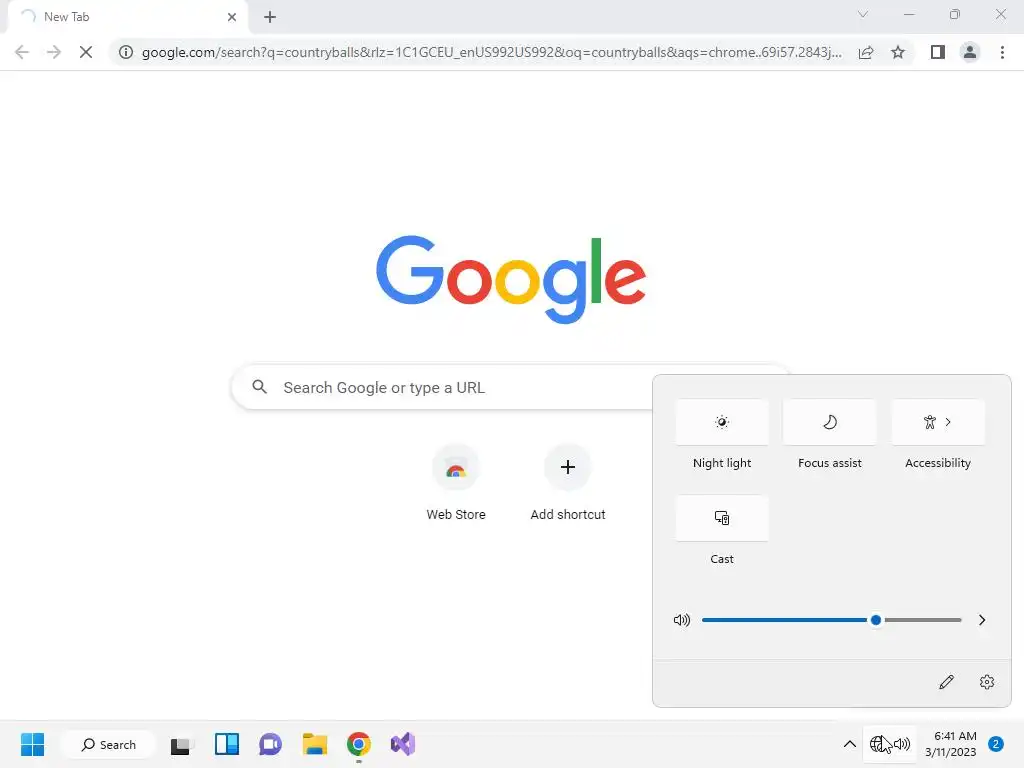1024x768 pixels.
Task: Switch to Chrome on the taskbar
Action: click(x=359, y=744)
